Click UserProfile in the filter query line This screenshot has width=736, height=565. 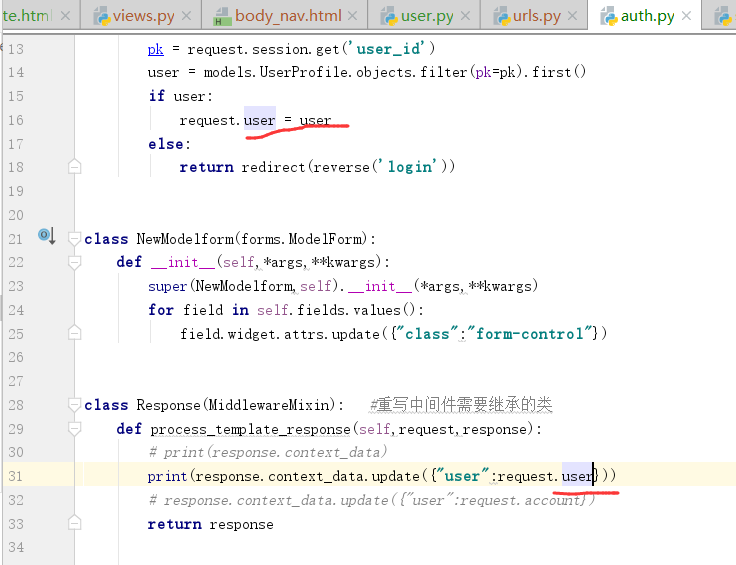(x=304, y=72)
